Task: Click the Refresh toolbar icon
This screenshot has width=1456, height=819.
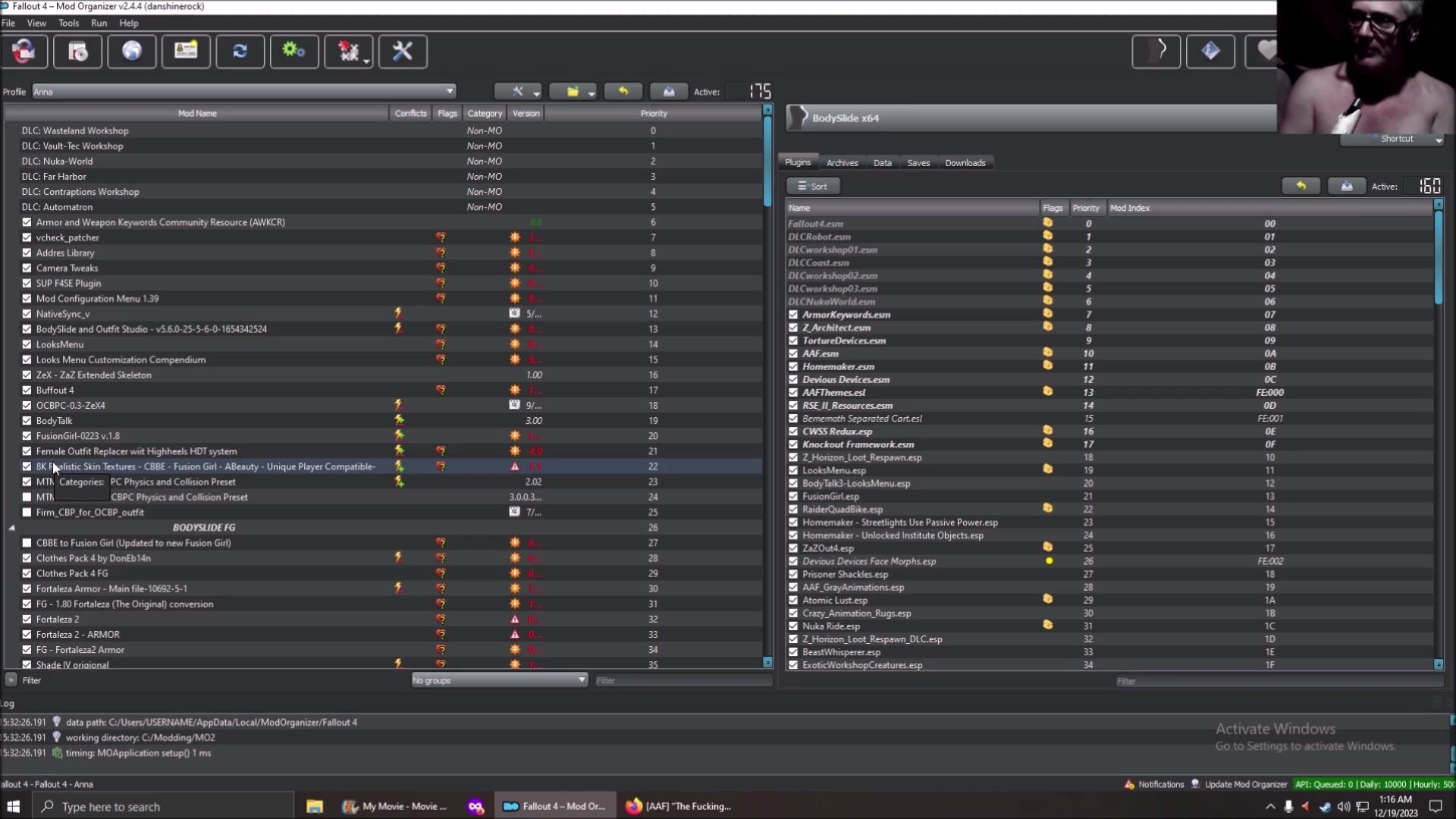Action: tap(240, 52)
